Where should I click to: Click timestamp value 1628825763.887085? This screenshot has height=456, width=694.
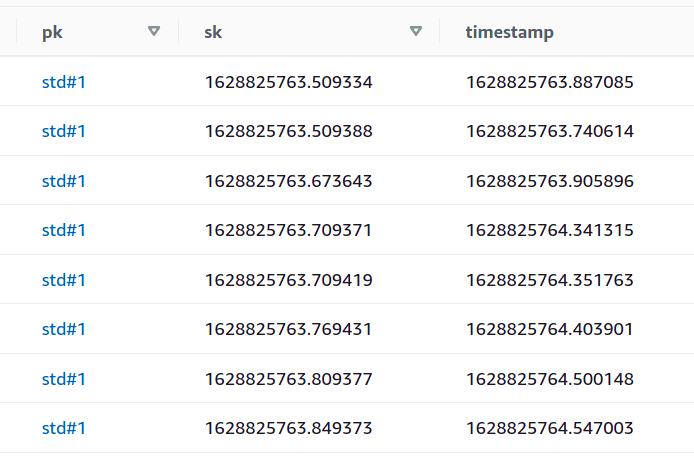click(549, 82)
